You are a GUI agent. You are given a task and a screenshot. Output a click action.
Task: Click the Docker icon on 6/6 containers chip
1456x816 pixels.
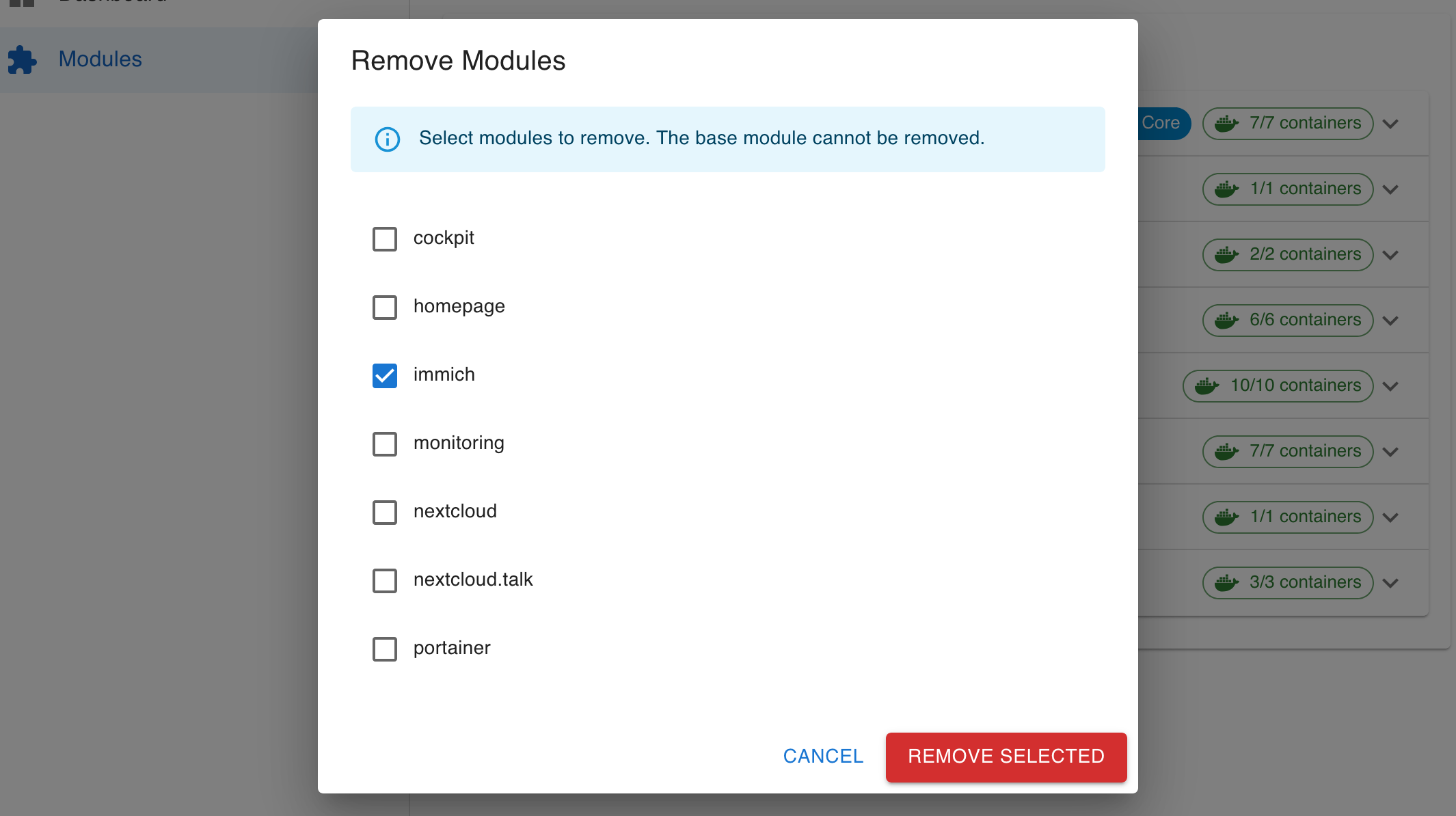pos(1227,321)
